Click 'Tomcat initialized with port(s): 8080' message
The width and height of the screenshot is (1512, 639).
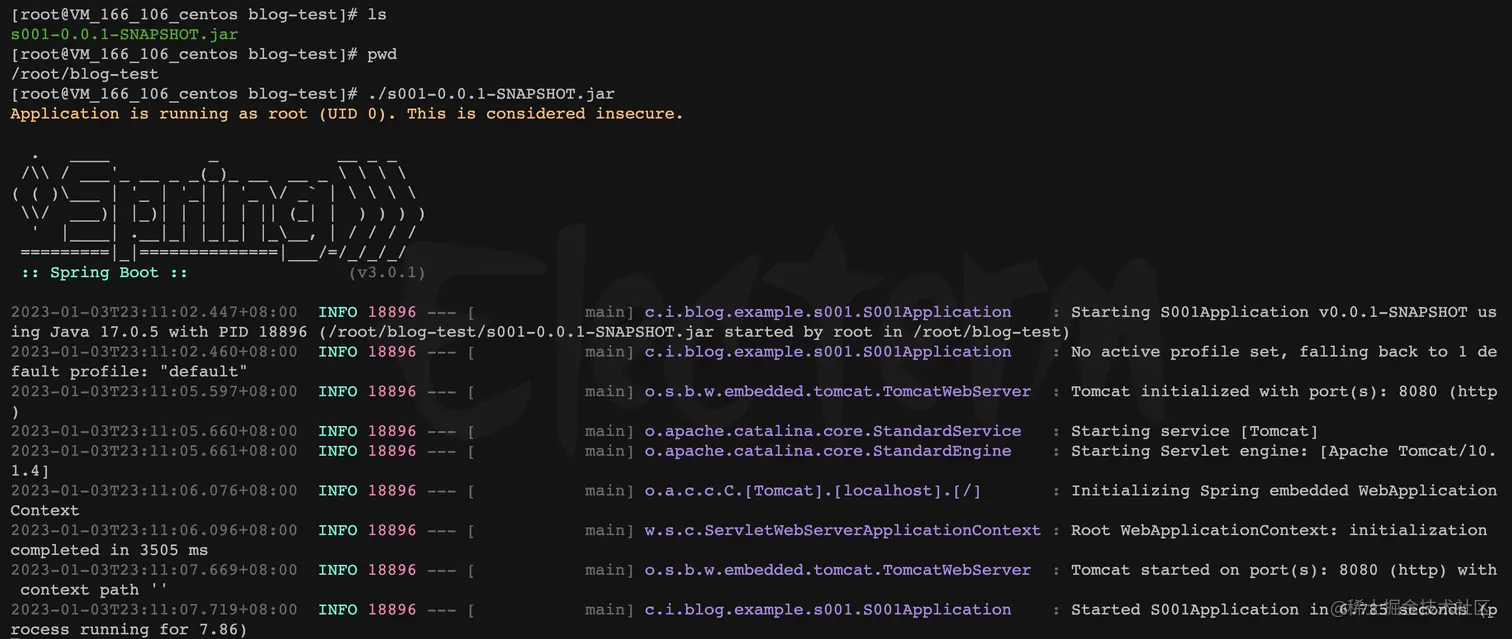1284,391
